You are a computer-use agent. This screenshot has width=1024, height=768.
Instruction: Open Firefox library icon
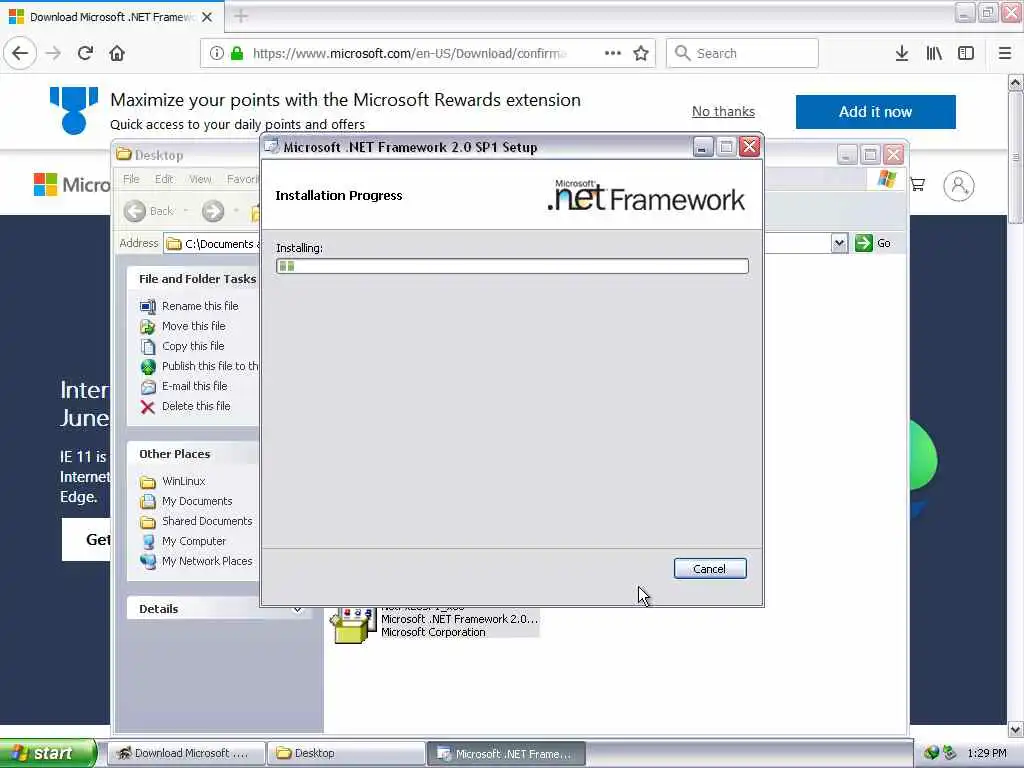click(x=934, y=53)
